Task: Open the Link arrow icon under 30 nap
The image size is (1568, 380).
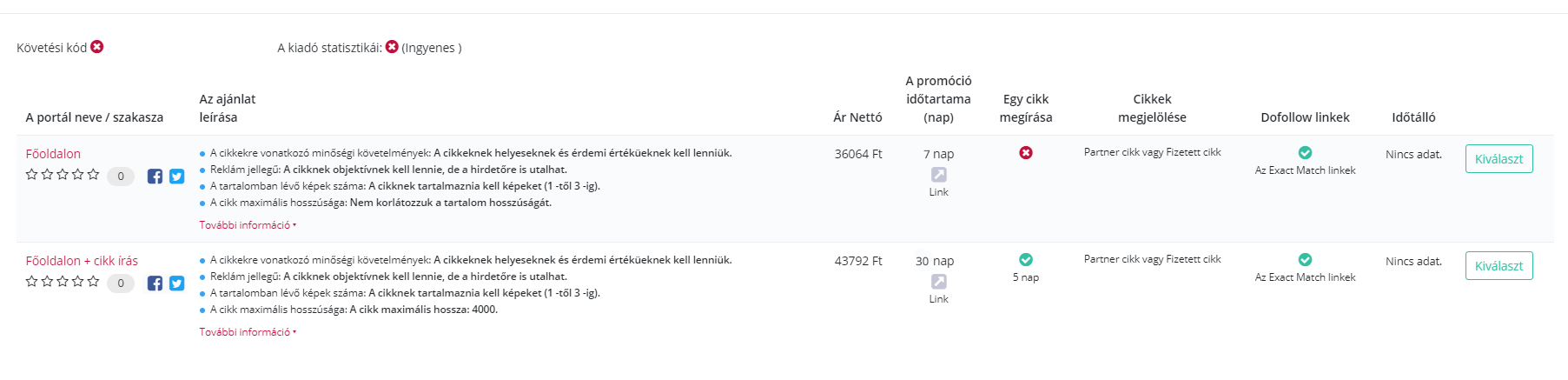Action: click(939, 282)
